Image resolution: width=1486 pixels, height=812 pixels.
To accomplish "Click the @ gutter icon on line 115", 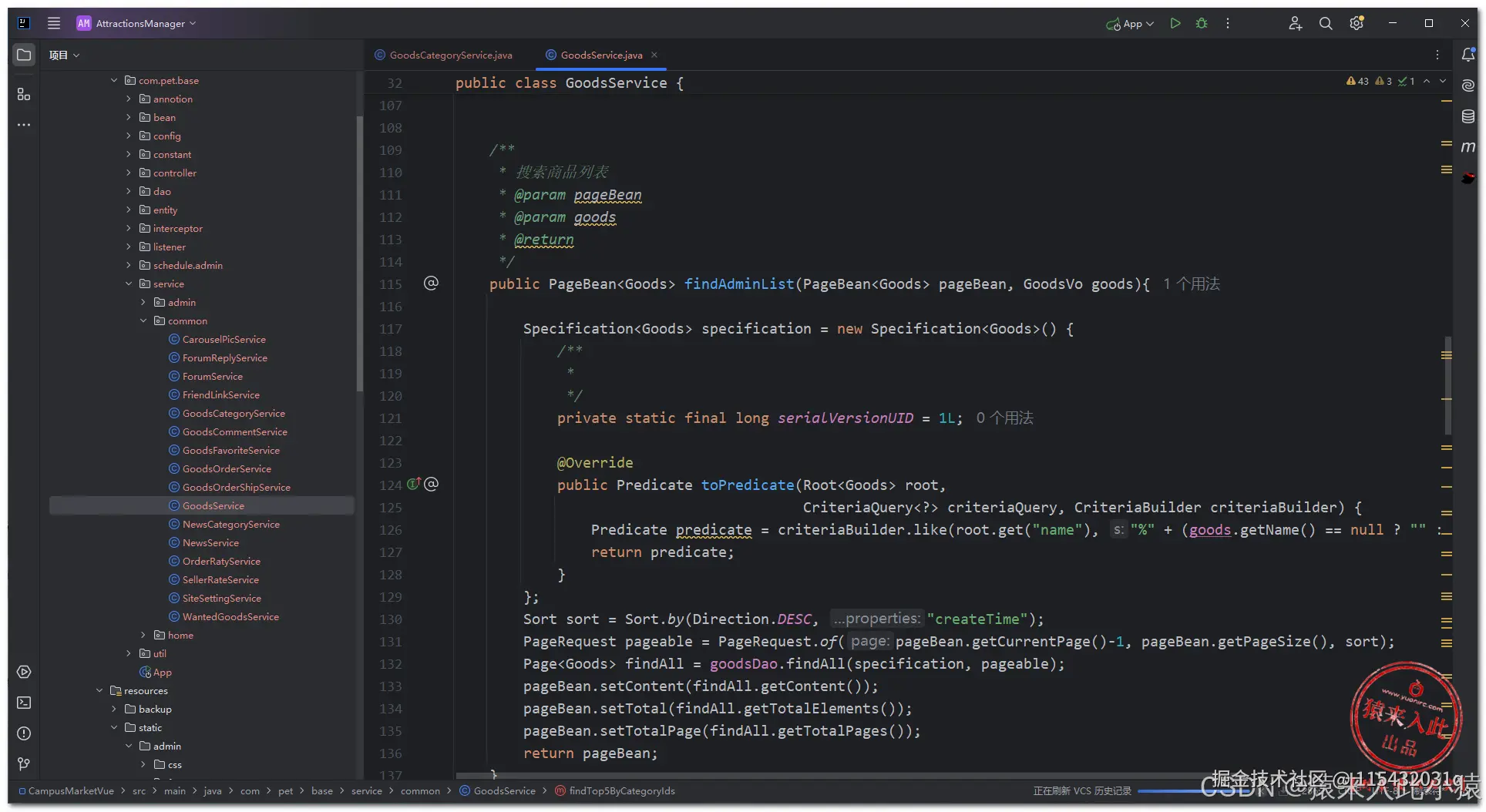I will (431, 284).
